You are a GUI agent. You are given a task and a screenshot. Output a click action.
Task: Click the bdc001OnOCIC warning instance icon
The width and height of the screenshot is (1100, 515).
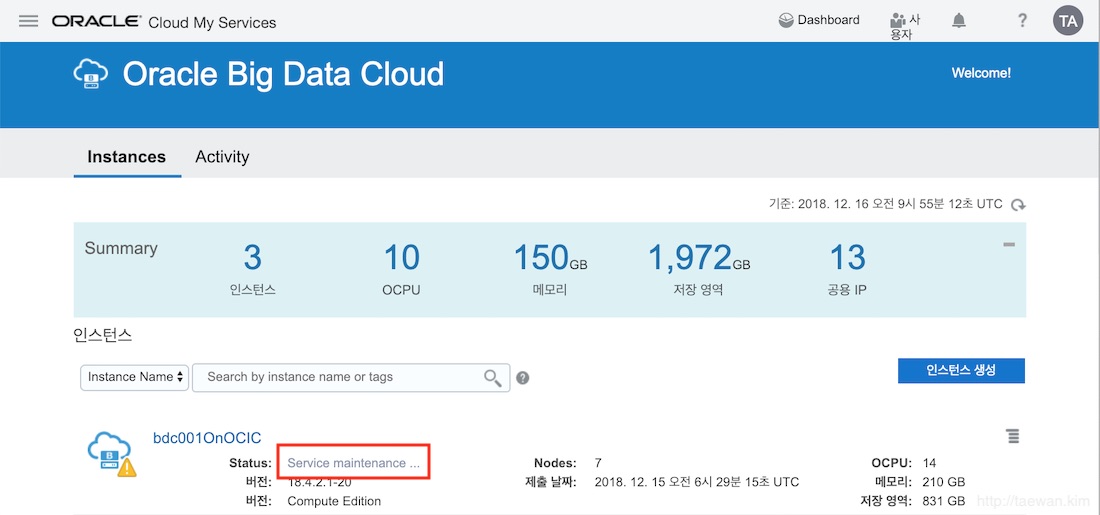pos(111,454)
